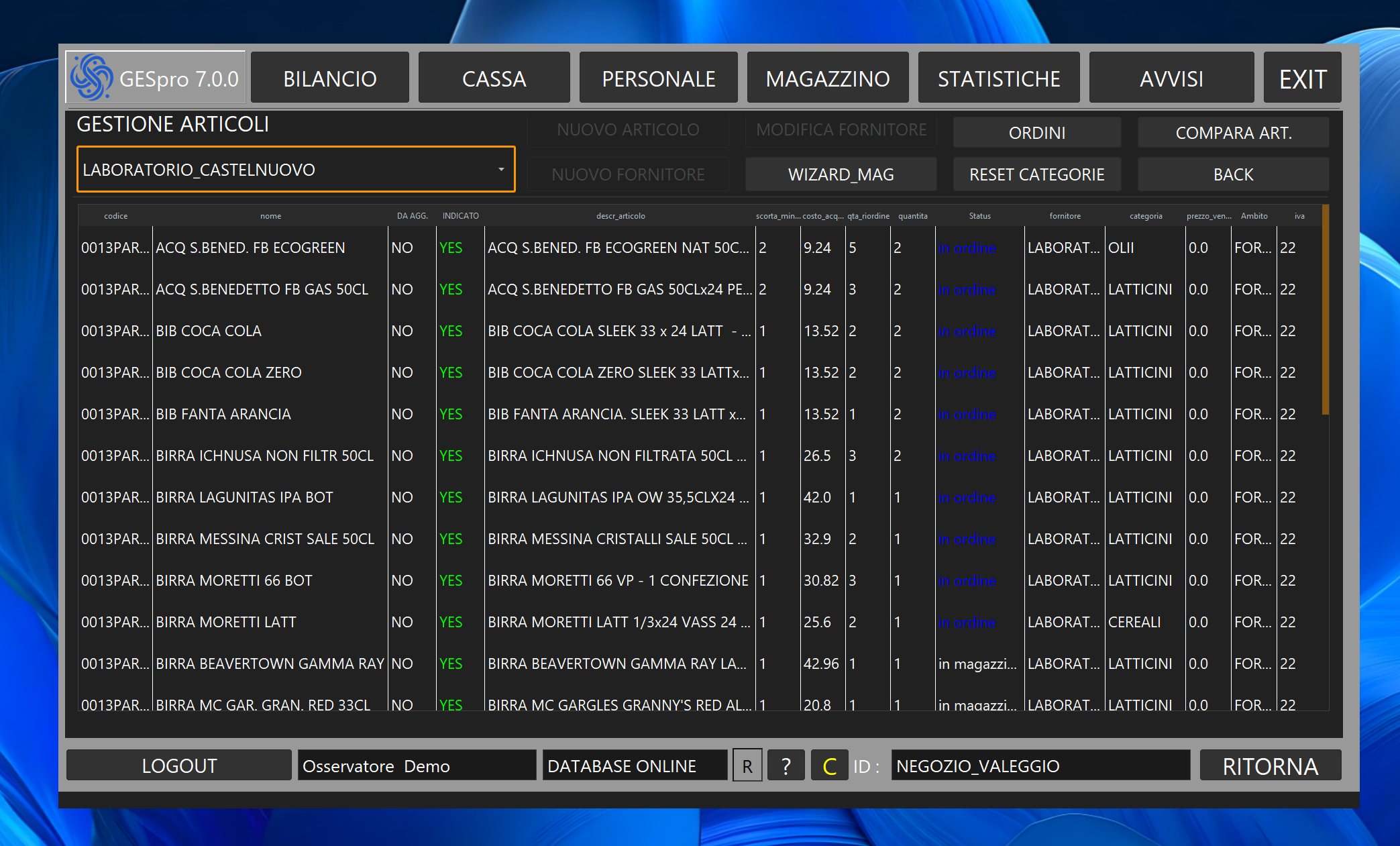The width and height of the screenshot is (1400, 846).
Task: Sort by the codice column header
Action: point(115,216)
